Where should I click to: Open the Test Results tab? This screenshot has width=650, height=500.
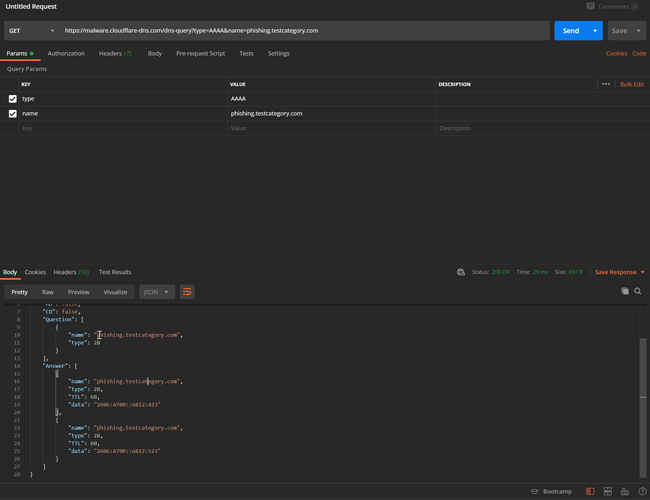coord(115,272)
